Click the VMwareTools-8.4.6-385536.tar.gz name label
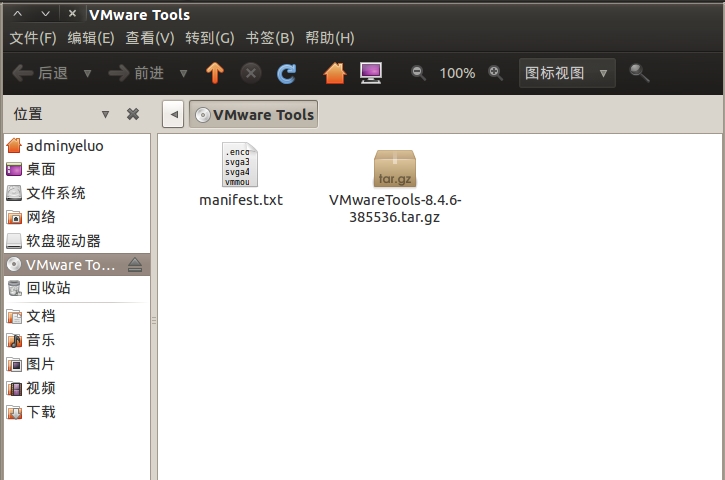Screen dimensions: 725x480 click(x=395, y=208)
